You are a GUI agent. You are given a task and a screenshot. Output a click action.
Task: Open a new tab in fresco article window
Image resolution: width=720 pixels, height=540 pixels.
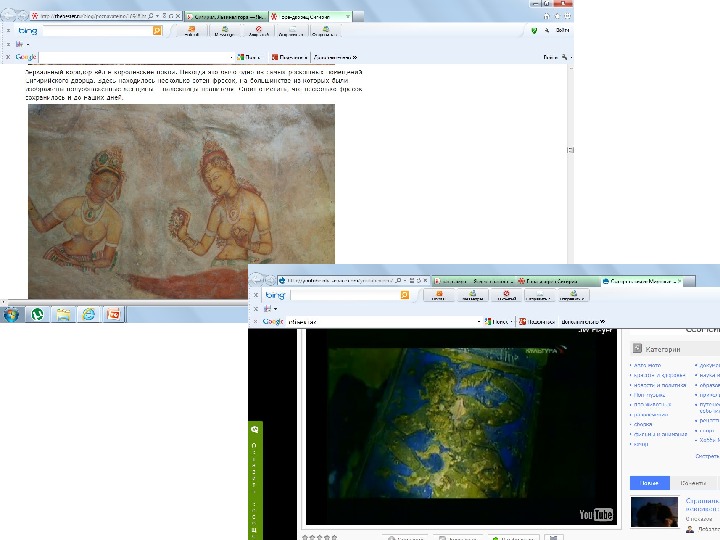pyautogui.click(x=358, y=17)
